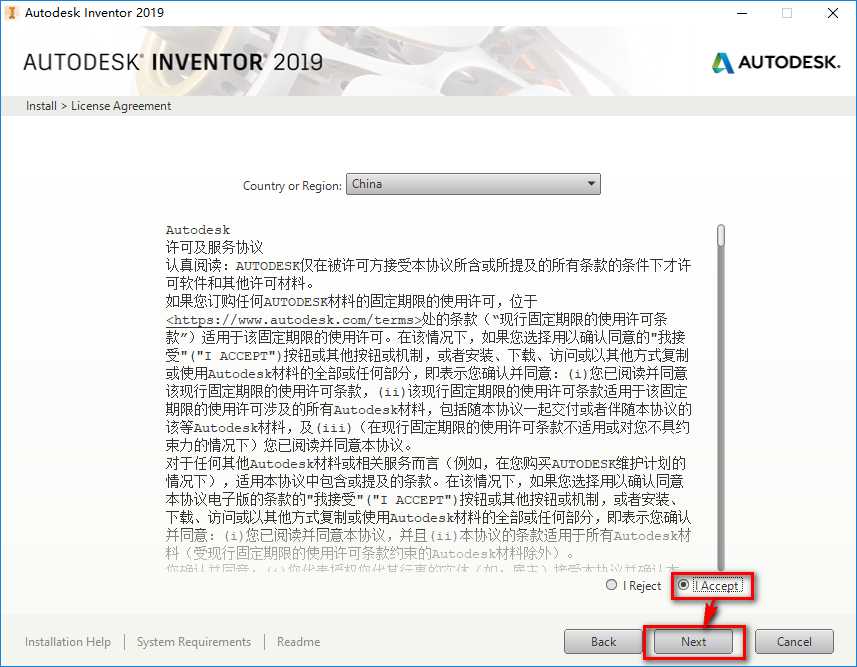Click the dropdown arrow next to China

(x=591, y=183)
